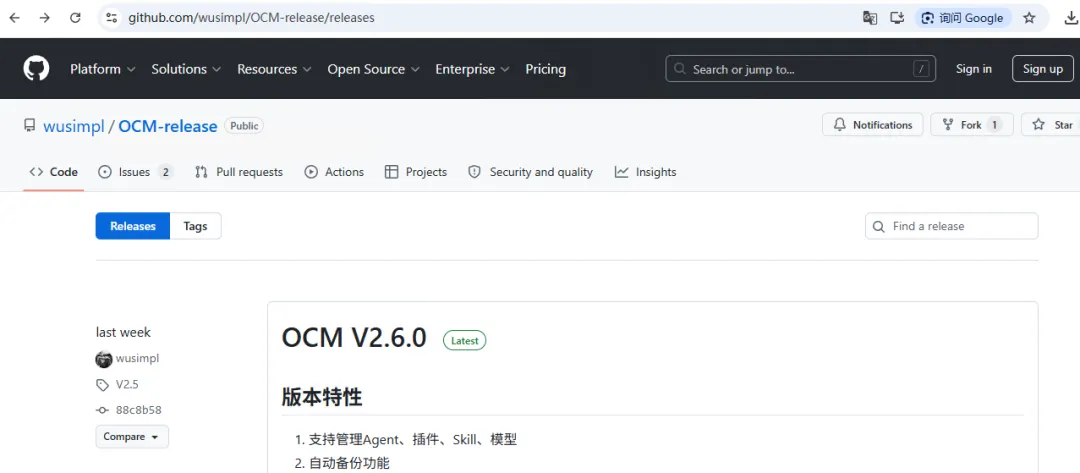Image resolution: width=1080 pixels, height=473 pixels.
Task: Go back with the browser back arrow
Action: pyautogui.click(x=14, y=18)
